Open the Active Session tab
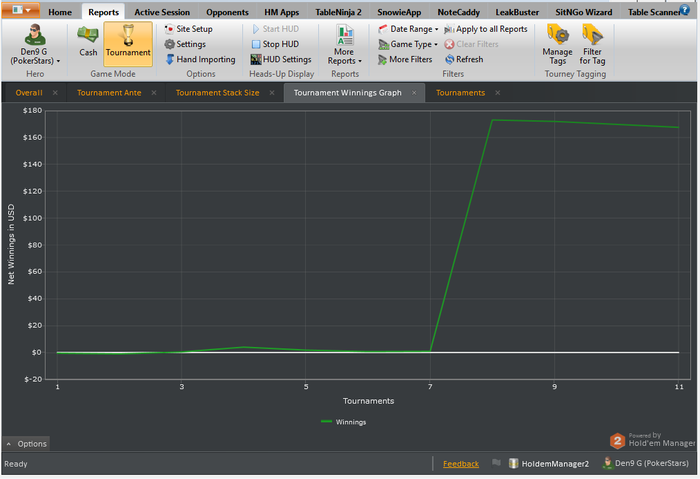The width and height of the screenshot is (700, 479). tap(162, 12)
